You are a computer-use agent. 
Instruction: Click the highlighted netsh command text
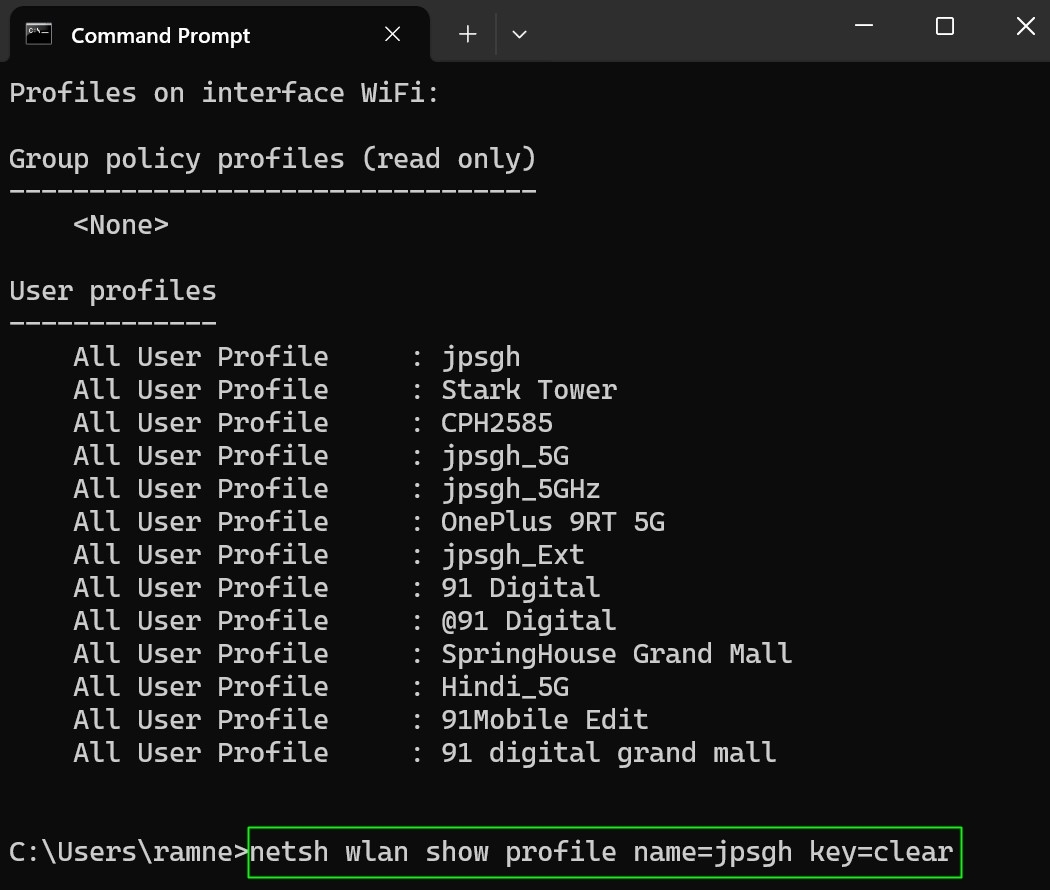(x=600, y=852)
